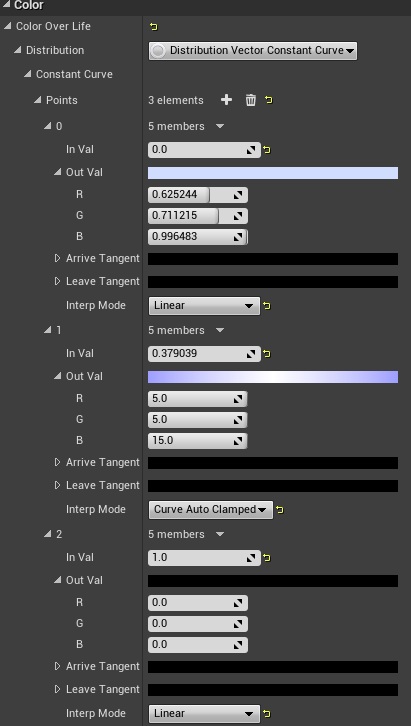Reset point 0 Linear interp mode
This screenshot has width=411, height=726.
tap(267, 306)
